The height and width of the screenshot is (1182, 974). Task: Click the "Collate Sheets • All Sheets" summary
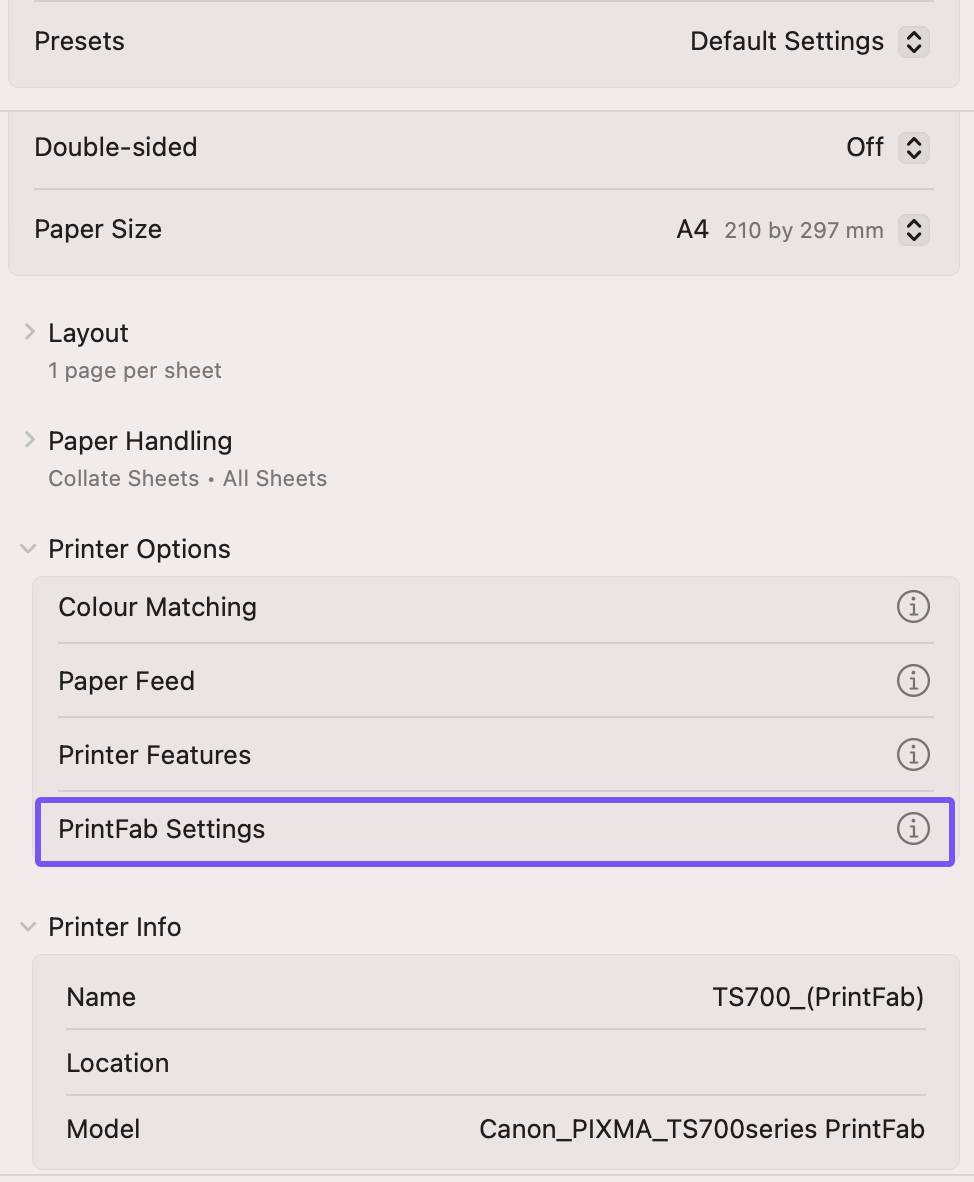(188, 479)
